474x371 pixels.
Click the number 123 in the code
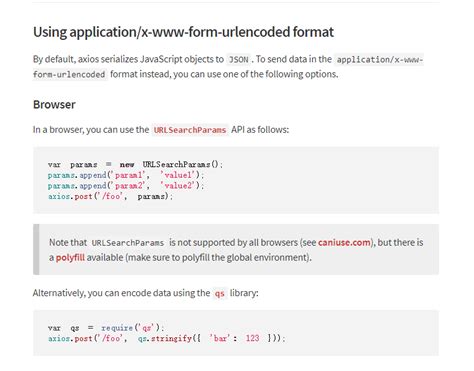point(252,338)
